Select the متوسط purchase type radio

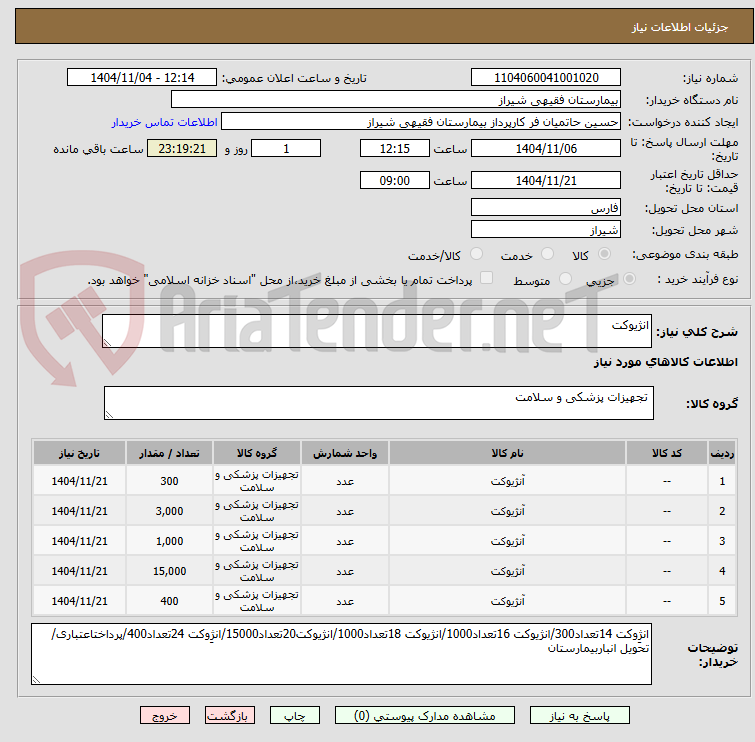(565, 279)
